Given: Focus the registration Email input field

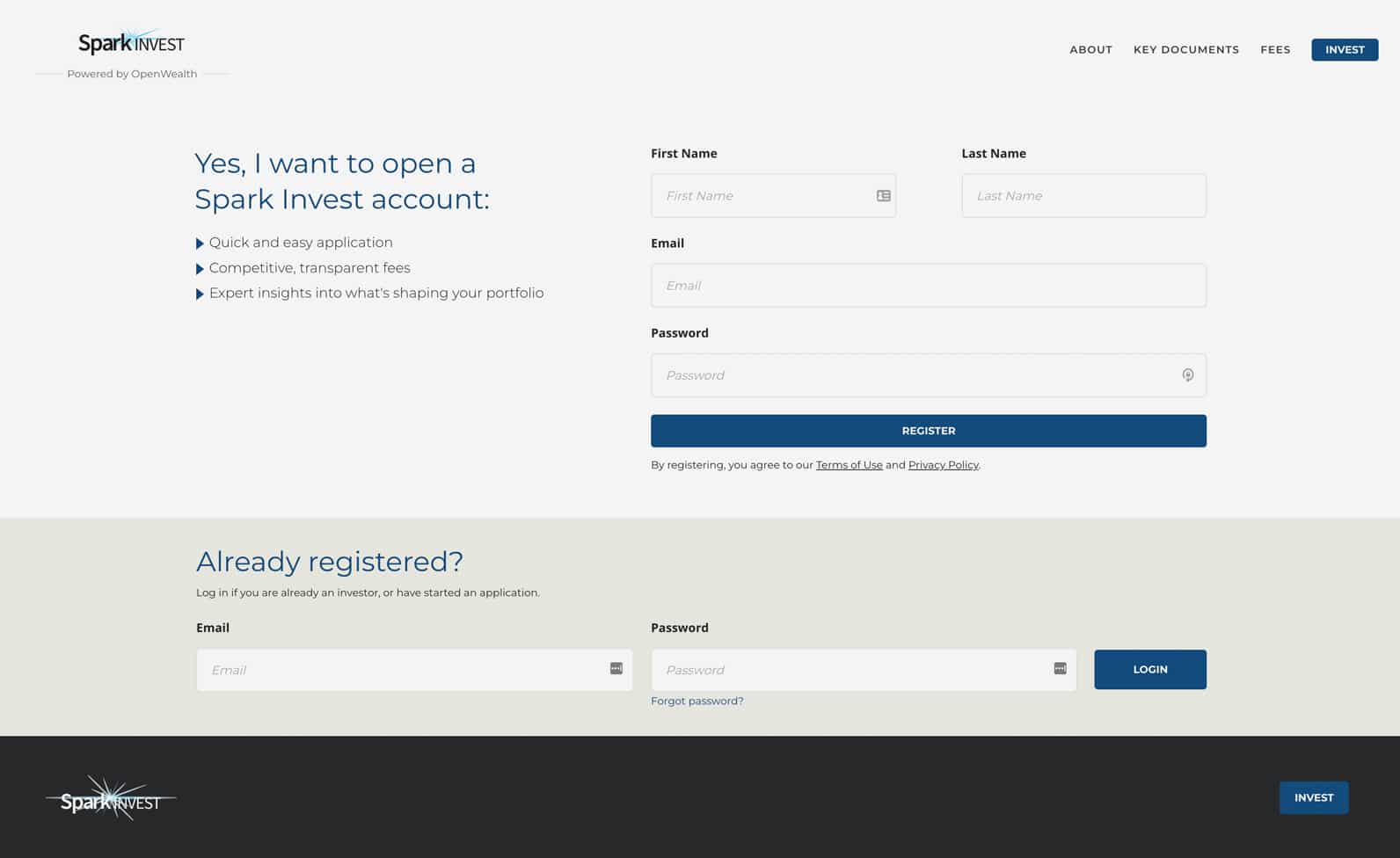Looking at the screenshot, I should tap(929, 286).
